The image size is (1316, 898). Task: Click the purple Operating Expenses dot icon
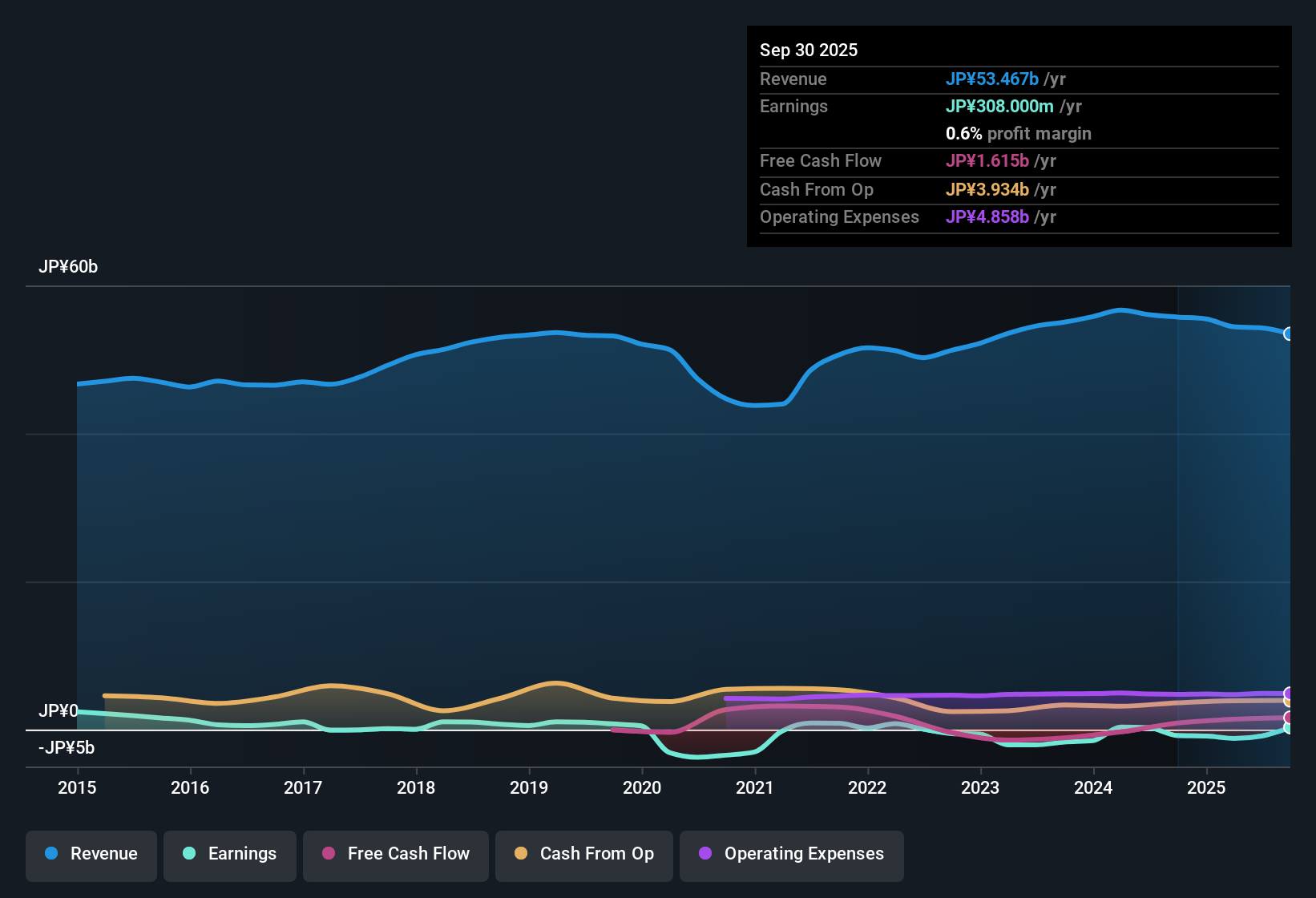pyautogui.click(x=705, y=854)
